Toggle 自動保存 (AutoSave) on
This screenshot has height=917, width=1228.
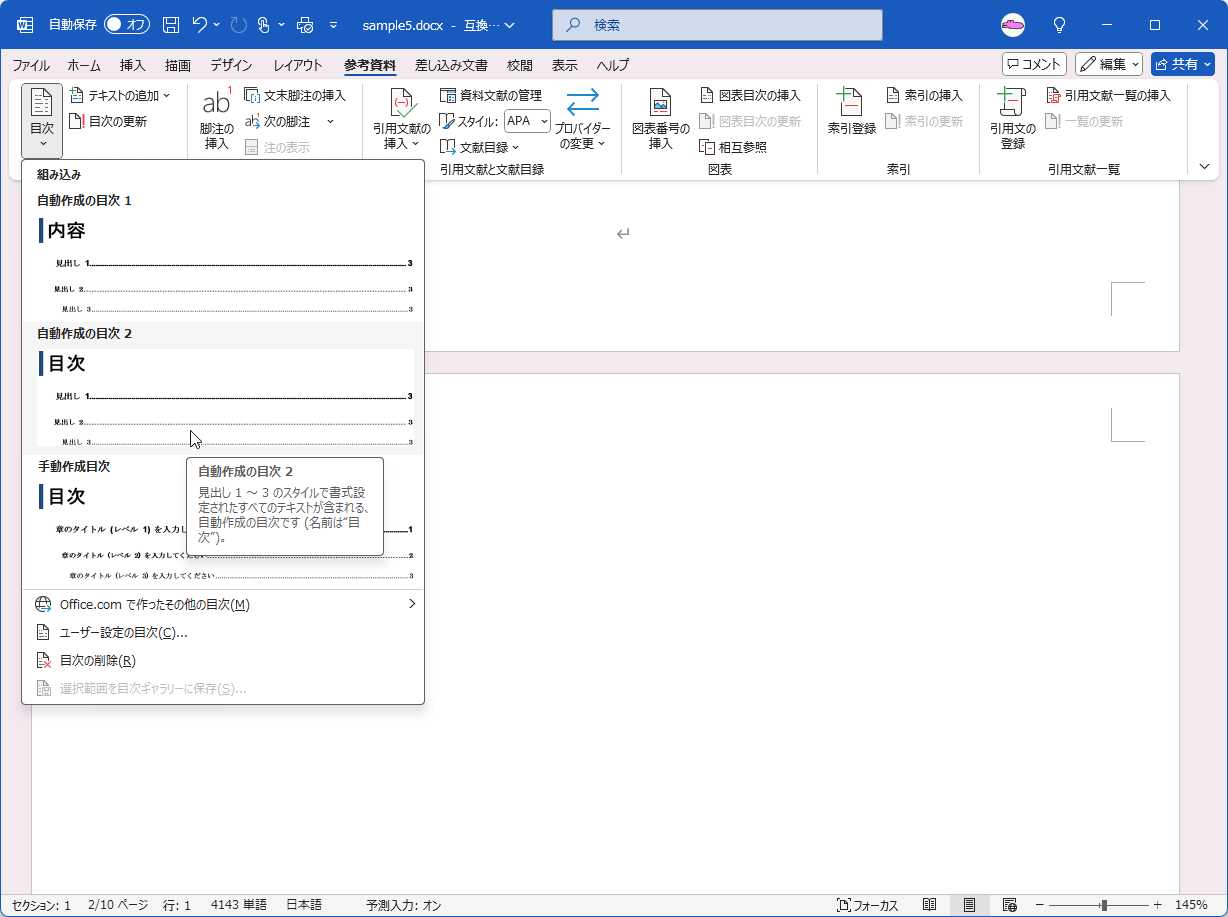[127, 24]
